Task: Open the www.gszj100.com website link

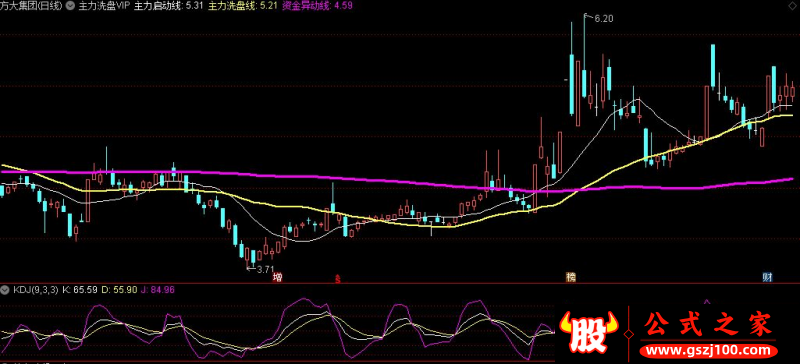Action: tap(709, 351)
